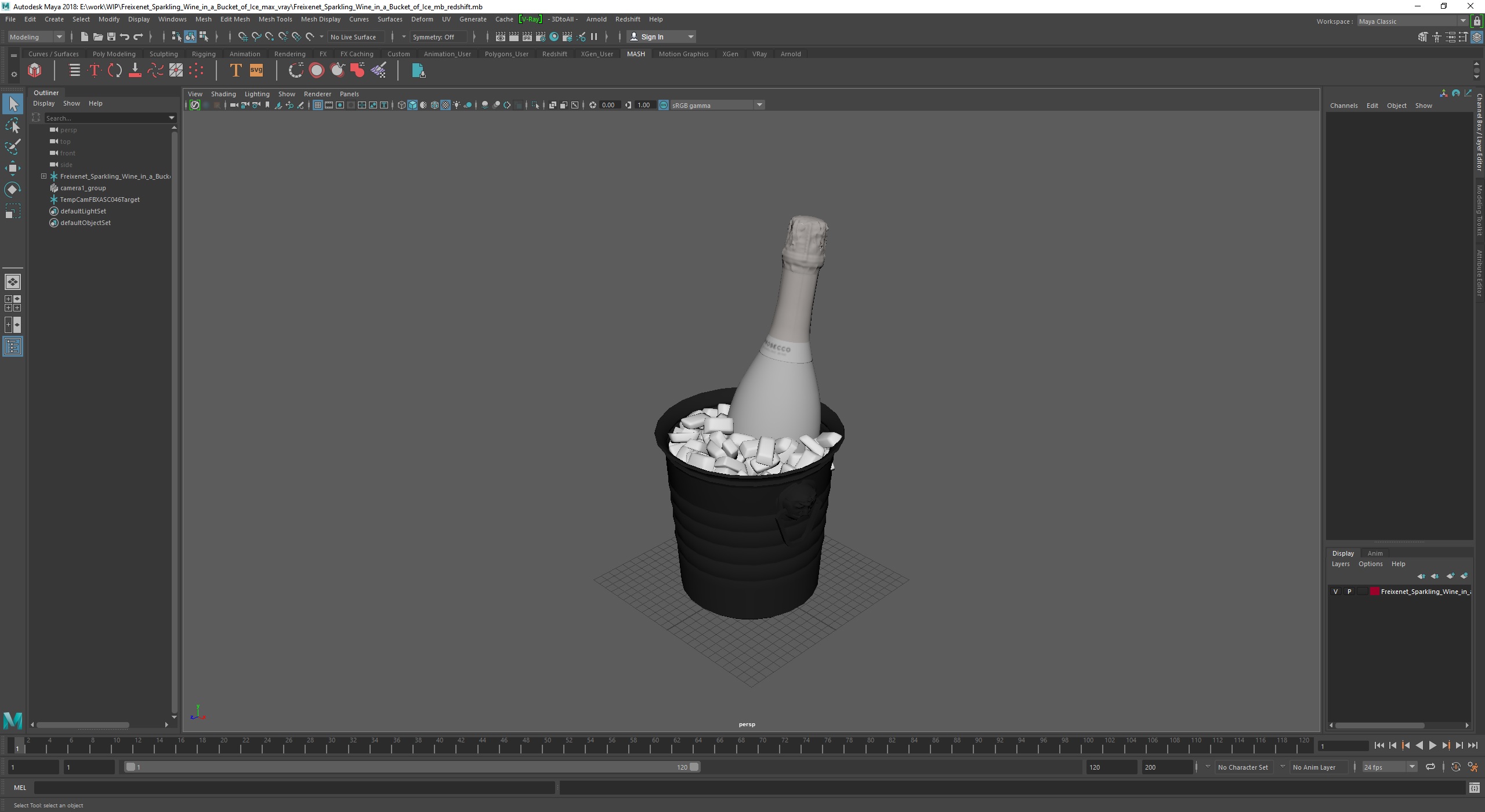Screen dimensions: 1485x812
Task: Undo the last action
Action: pos(124,37)
